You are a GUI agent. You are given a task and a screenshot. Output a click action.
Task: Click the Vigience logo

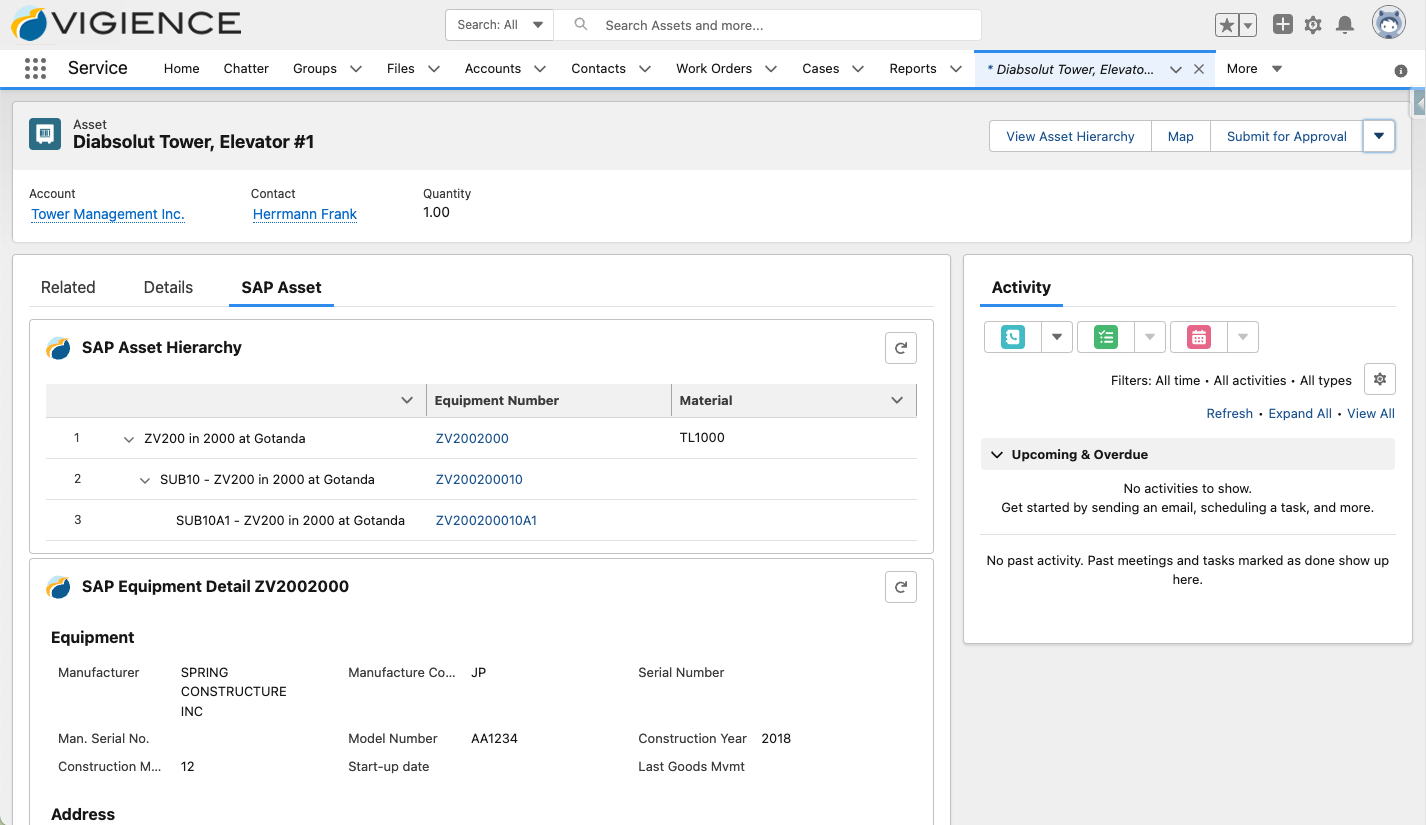coord(126,24)
